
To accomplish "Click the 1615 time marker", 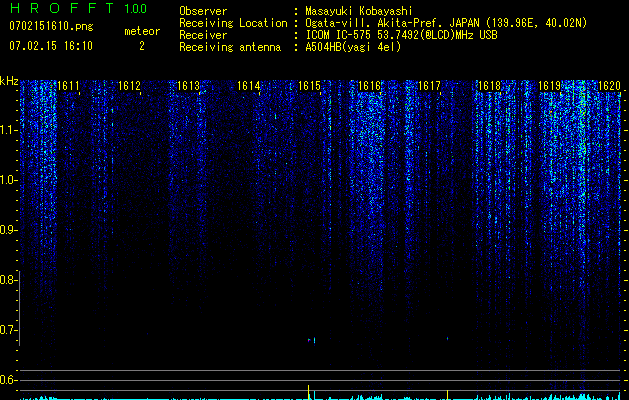I will (x=309, y=85).
